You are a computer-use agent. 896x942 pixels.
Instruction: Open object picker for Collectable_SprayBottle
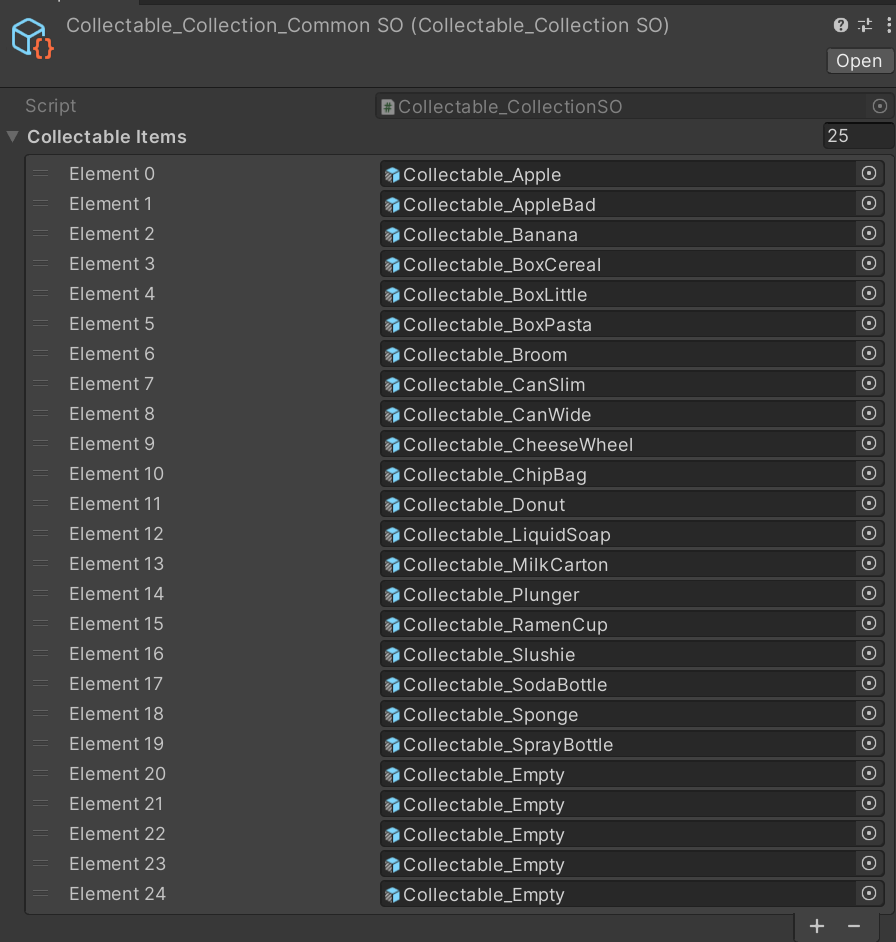(x=869, y=744)
